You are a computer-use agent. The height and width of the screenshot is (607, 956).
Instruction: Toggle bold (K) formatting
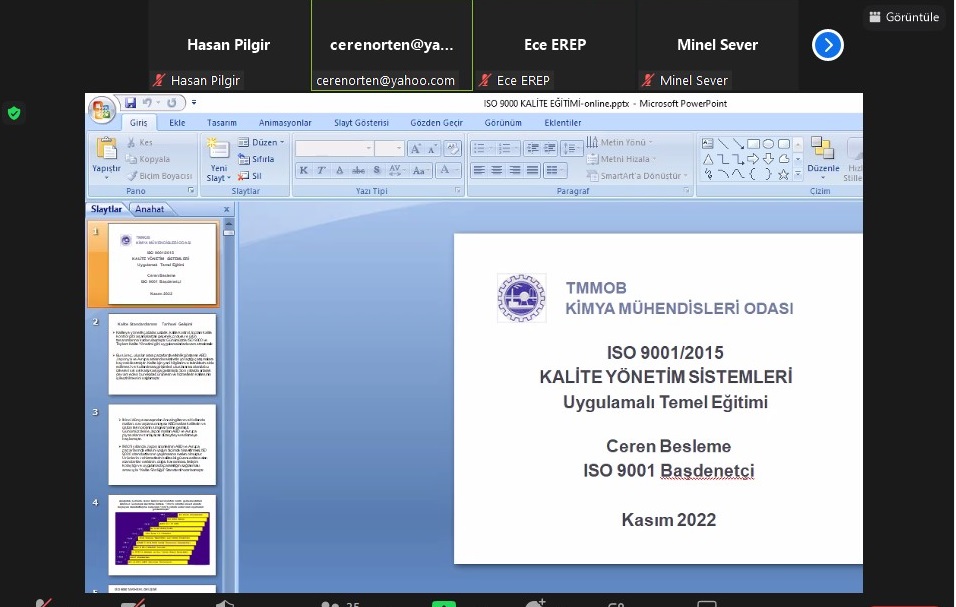[304, 171]
